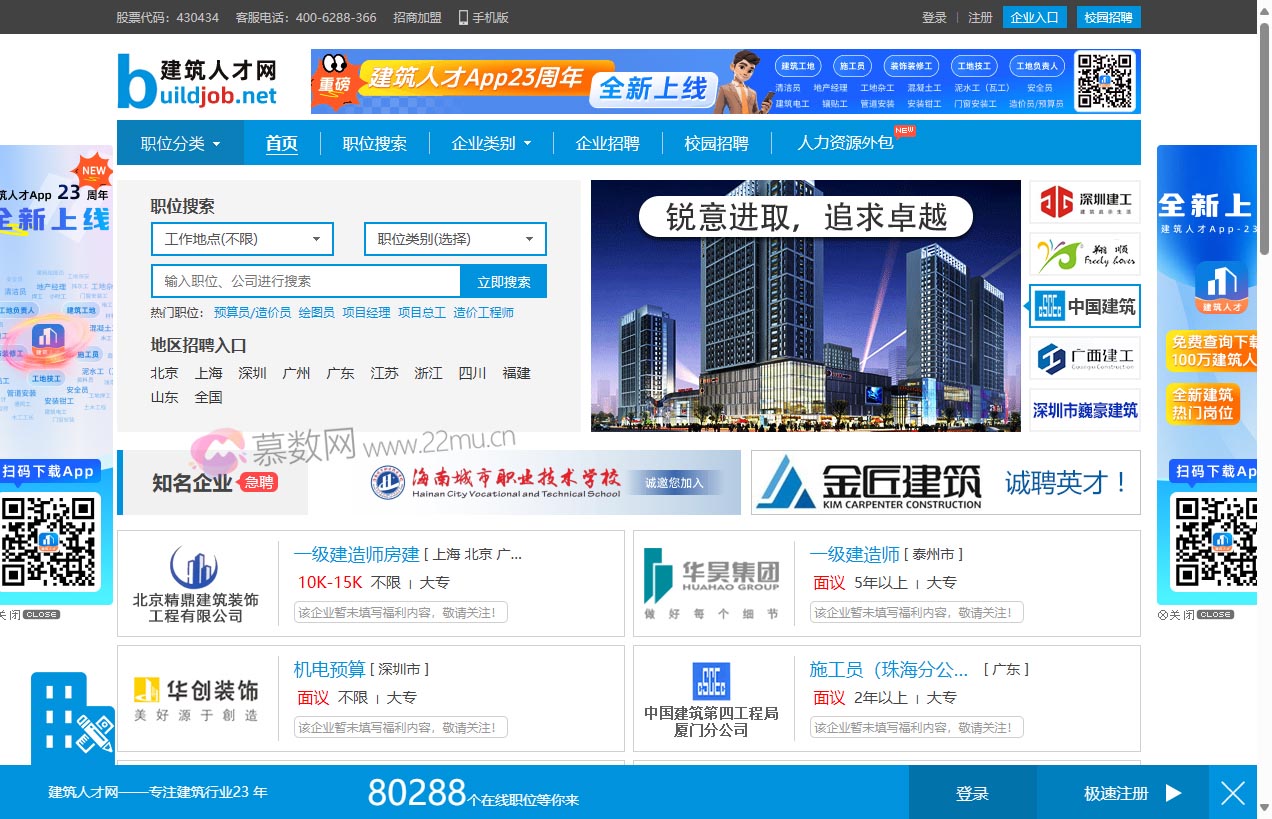Click the 深圳建工 logo in right company list
This screenshot has height=819, width=1272.
coord(1084,202)
